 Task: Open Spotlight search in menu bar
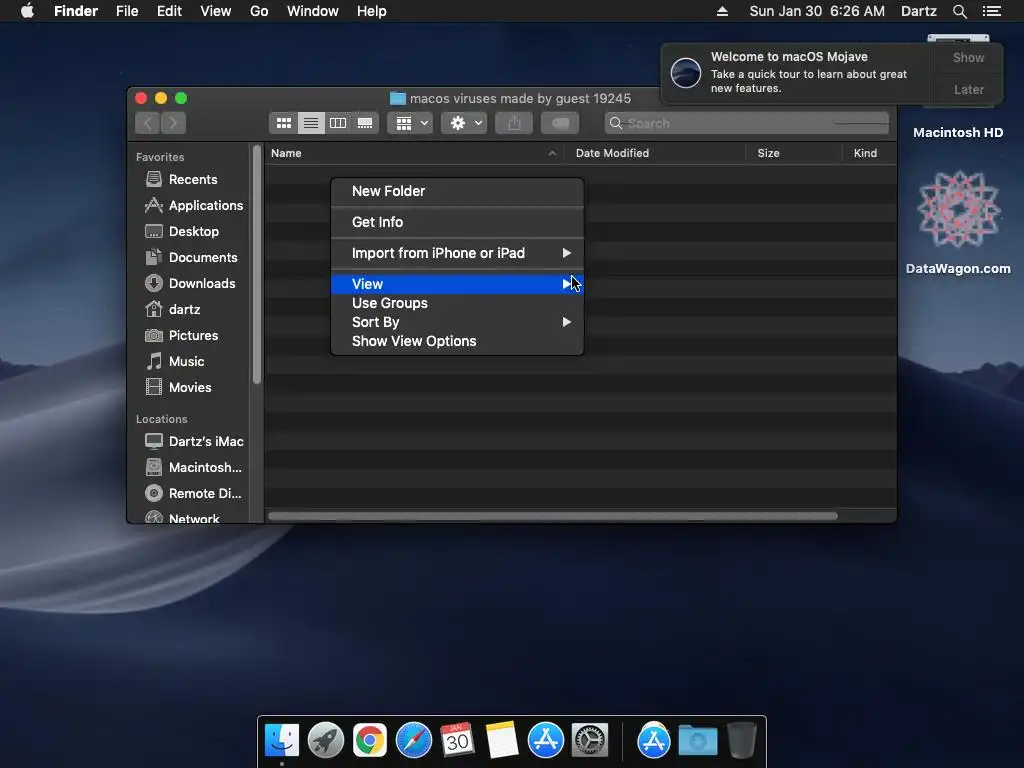tap(959, 11)
